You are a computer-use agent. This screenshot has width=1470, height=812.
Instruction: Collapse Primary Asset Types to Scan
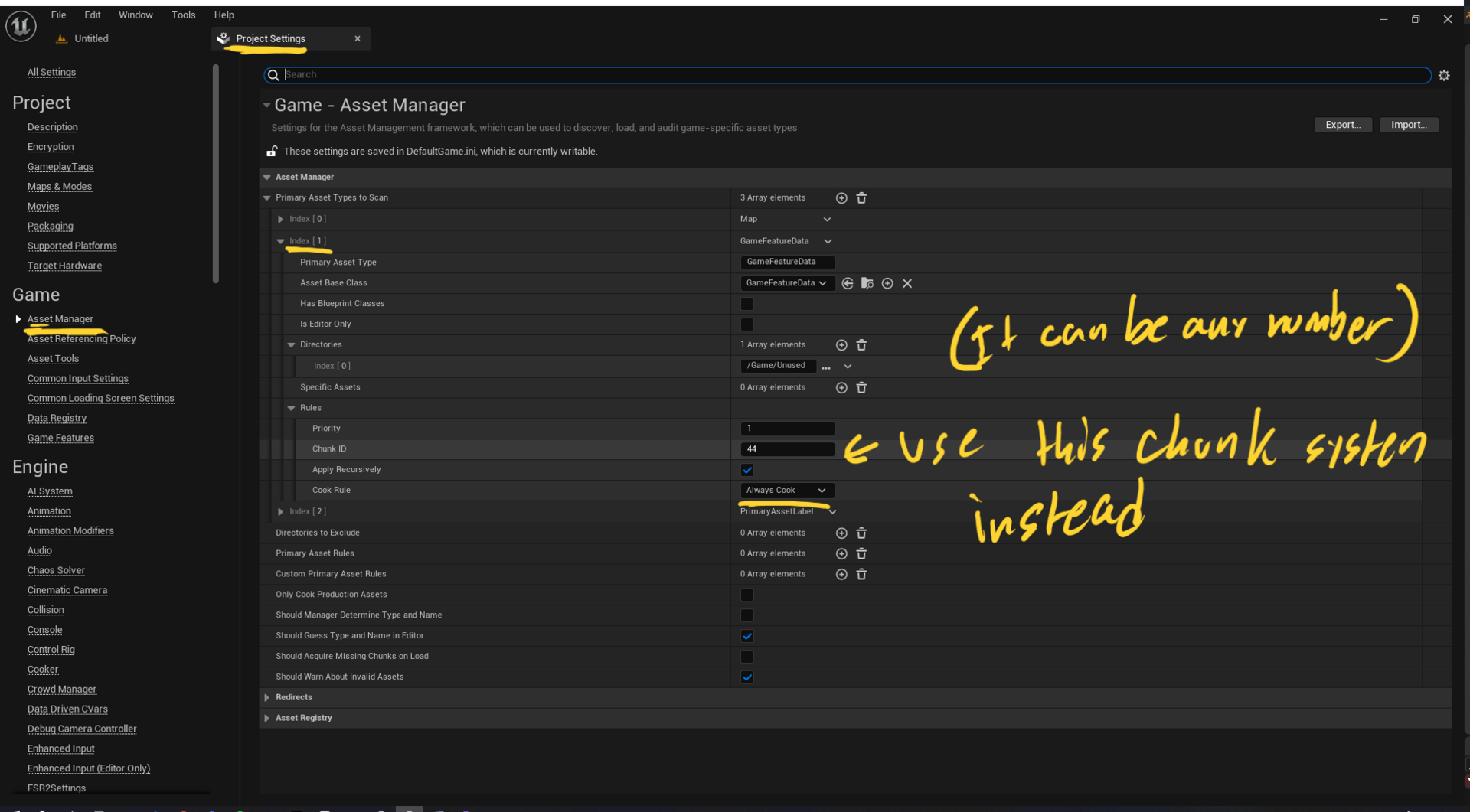tap(267, 198)
